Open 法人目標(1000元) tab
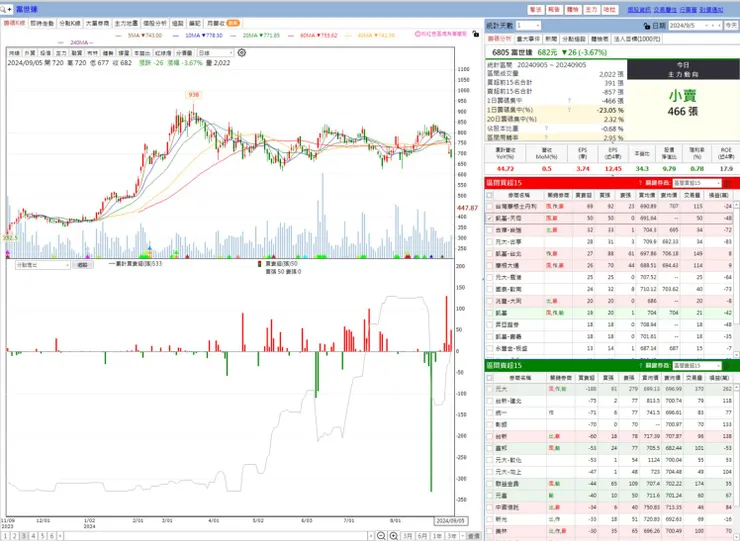Image resolution: width=740 pixels, height=541 pixels. (637, 39)
